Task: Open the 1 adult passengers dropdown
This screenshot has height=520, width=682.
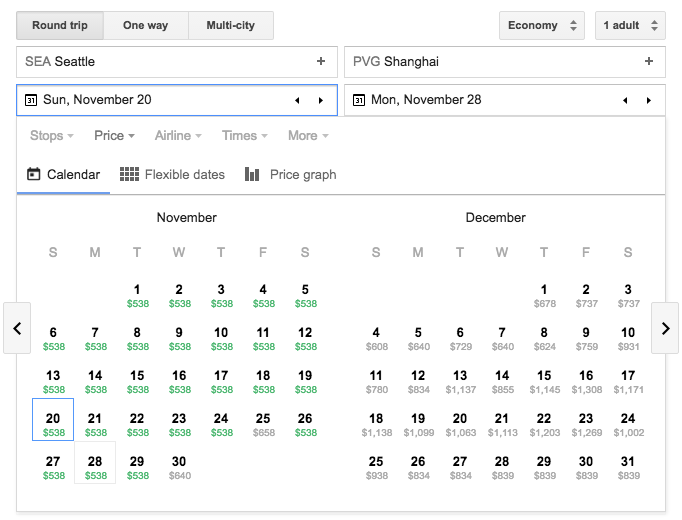Action: pos(630,25)
